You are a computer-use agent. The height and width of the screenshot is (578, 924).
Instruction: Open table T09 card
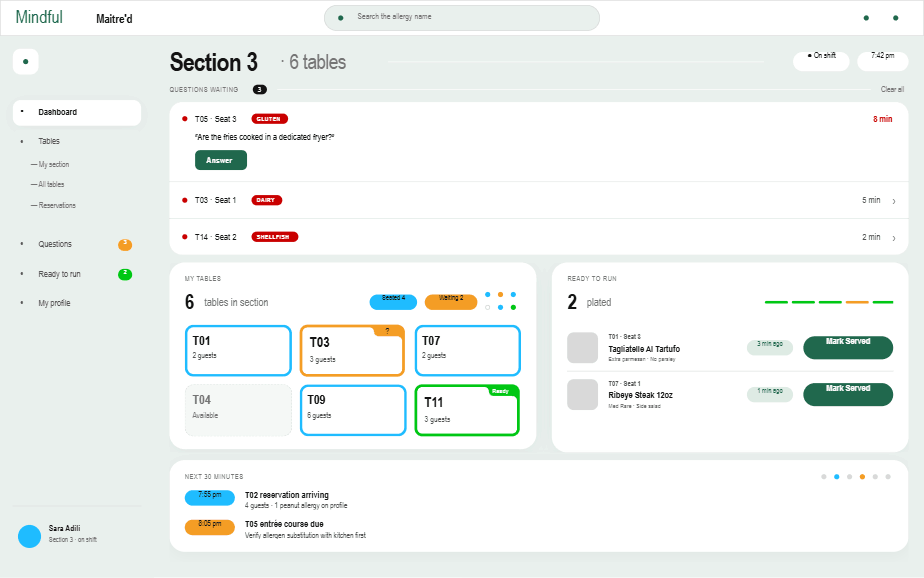click(353, 410)
